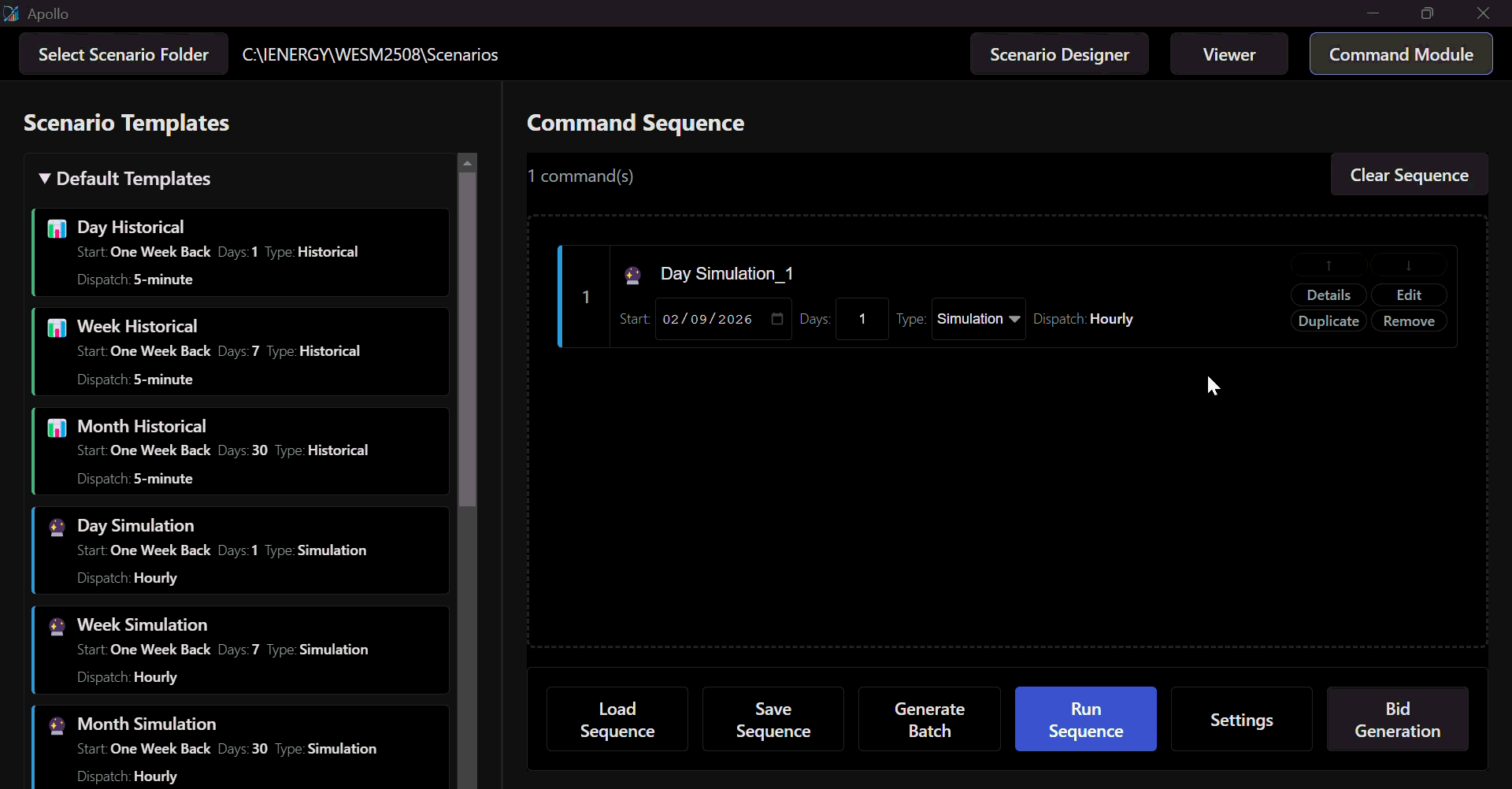Open the date picker calendar icon
Image resolution: width=1512 pixels, height=789 pixels.
(777, 319)
